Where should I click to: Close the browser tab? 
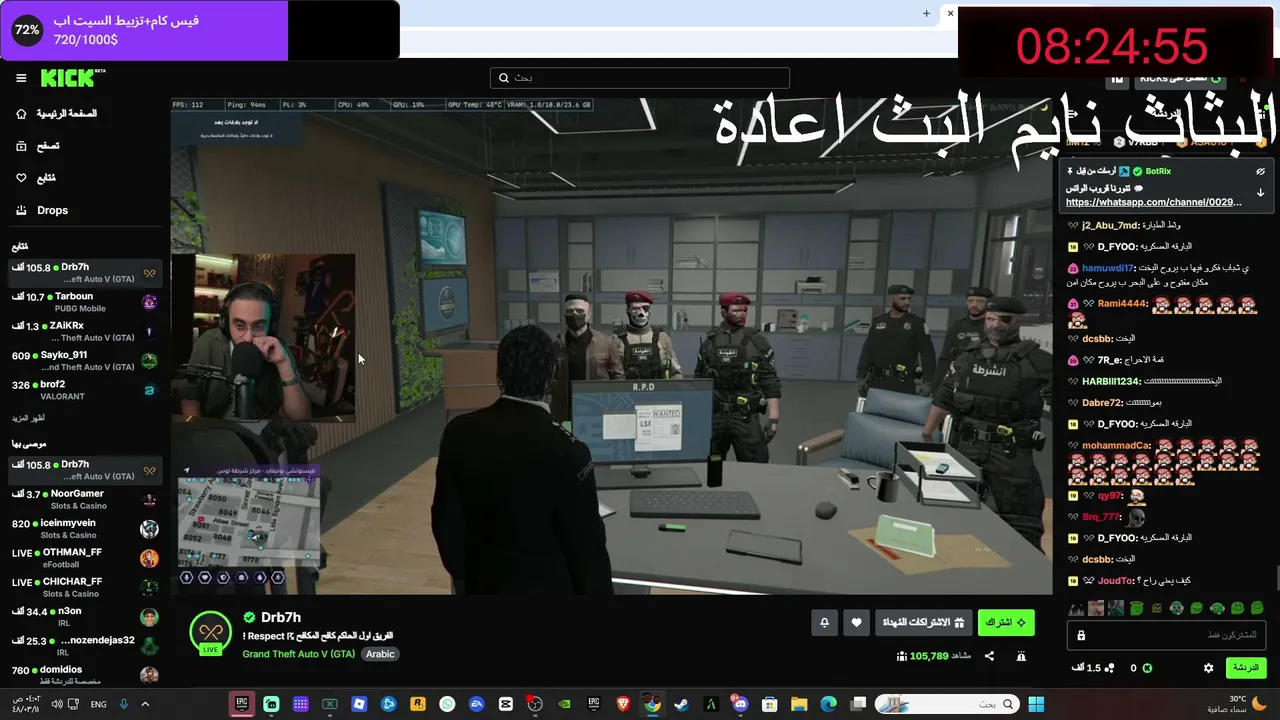point(950,13)
